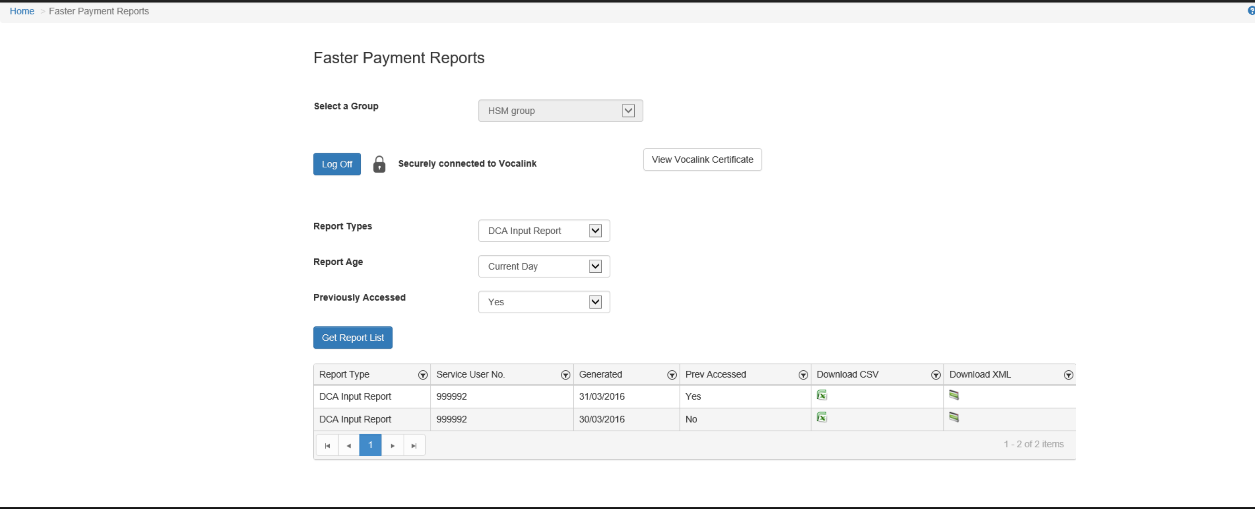Open filter menu on Generated column

(x=672, y=375)
